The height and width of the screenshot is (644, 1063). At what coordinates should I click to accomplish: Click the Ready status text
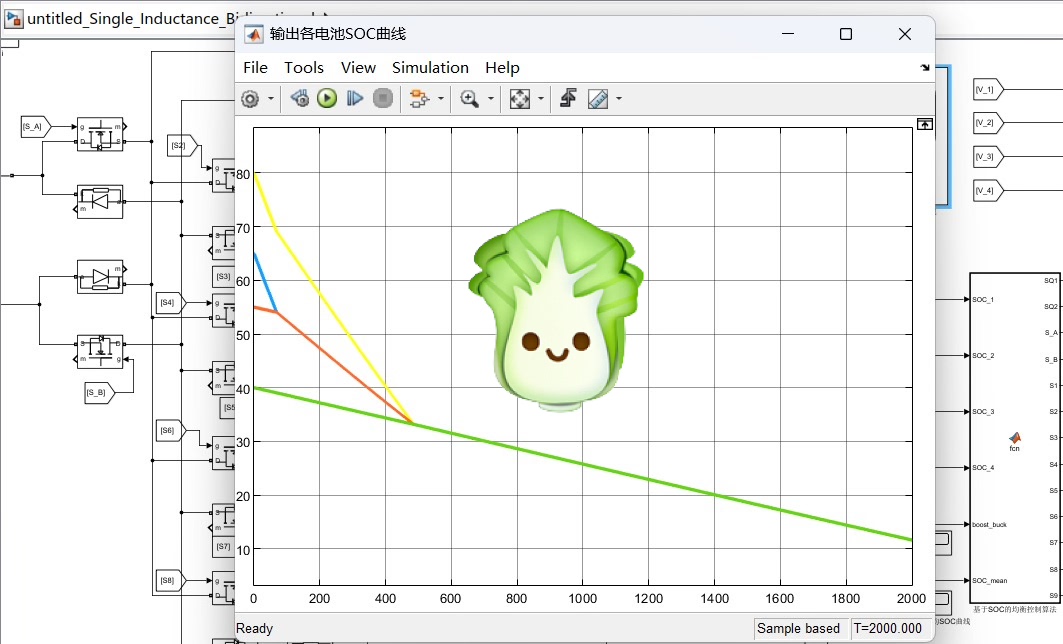(x=254, y=628)
